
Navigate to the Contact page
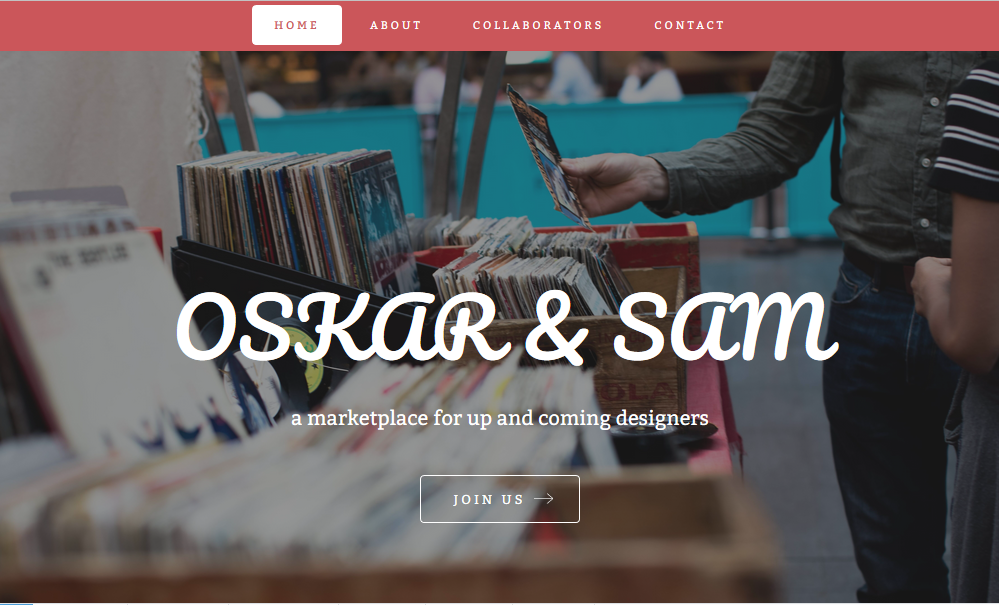[x=689, y=25]
